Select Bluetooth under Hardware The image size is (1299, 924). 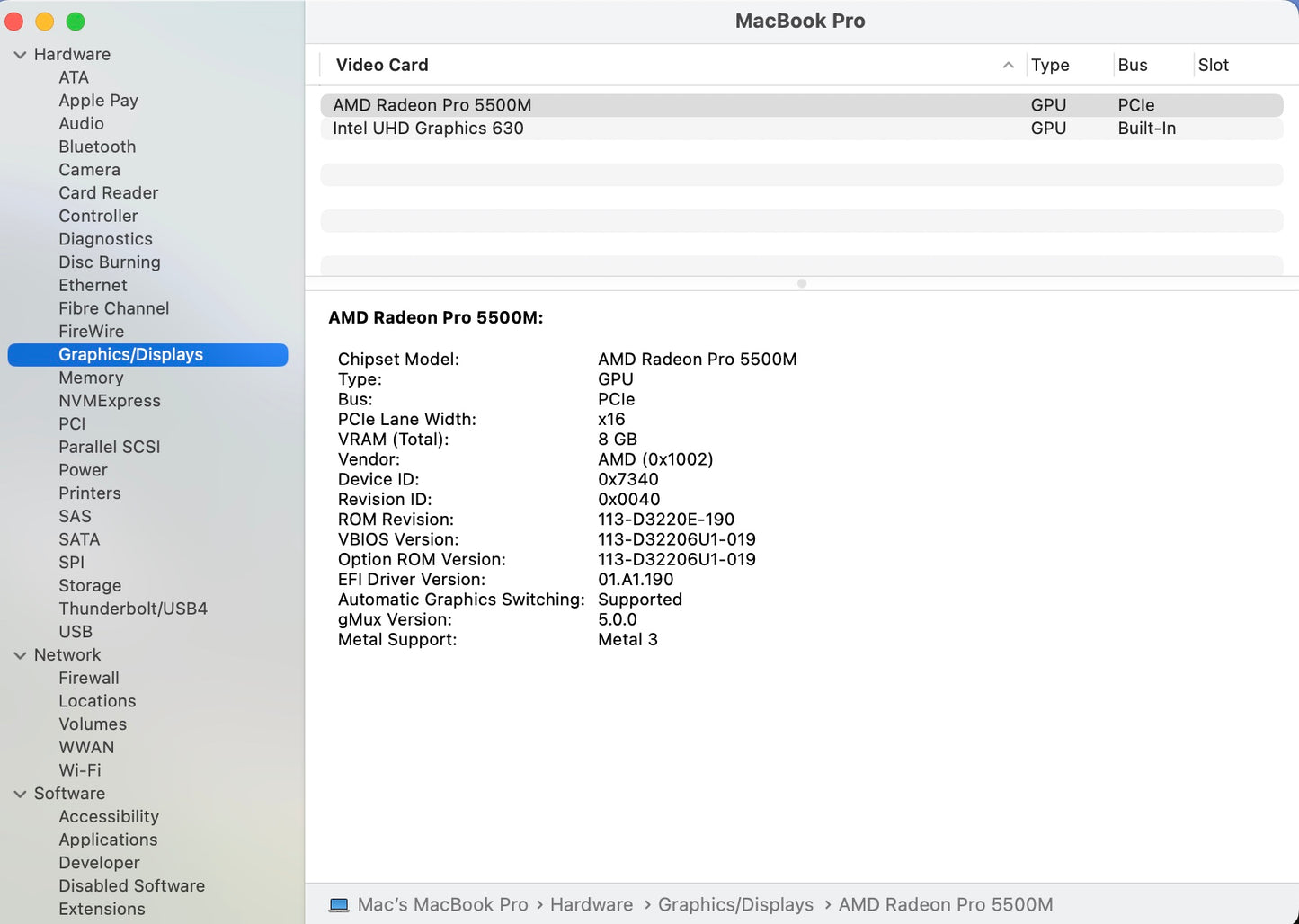point(97,146)
